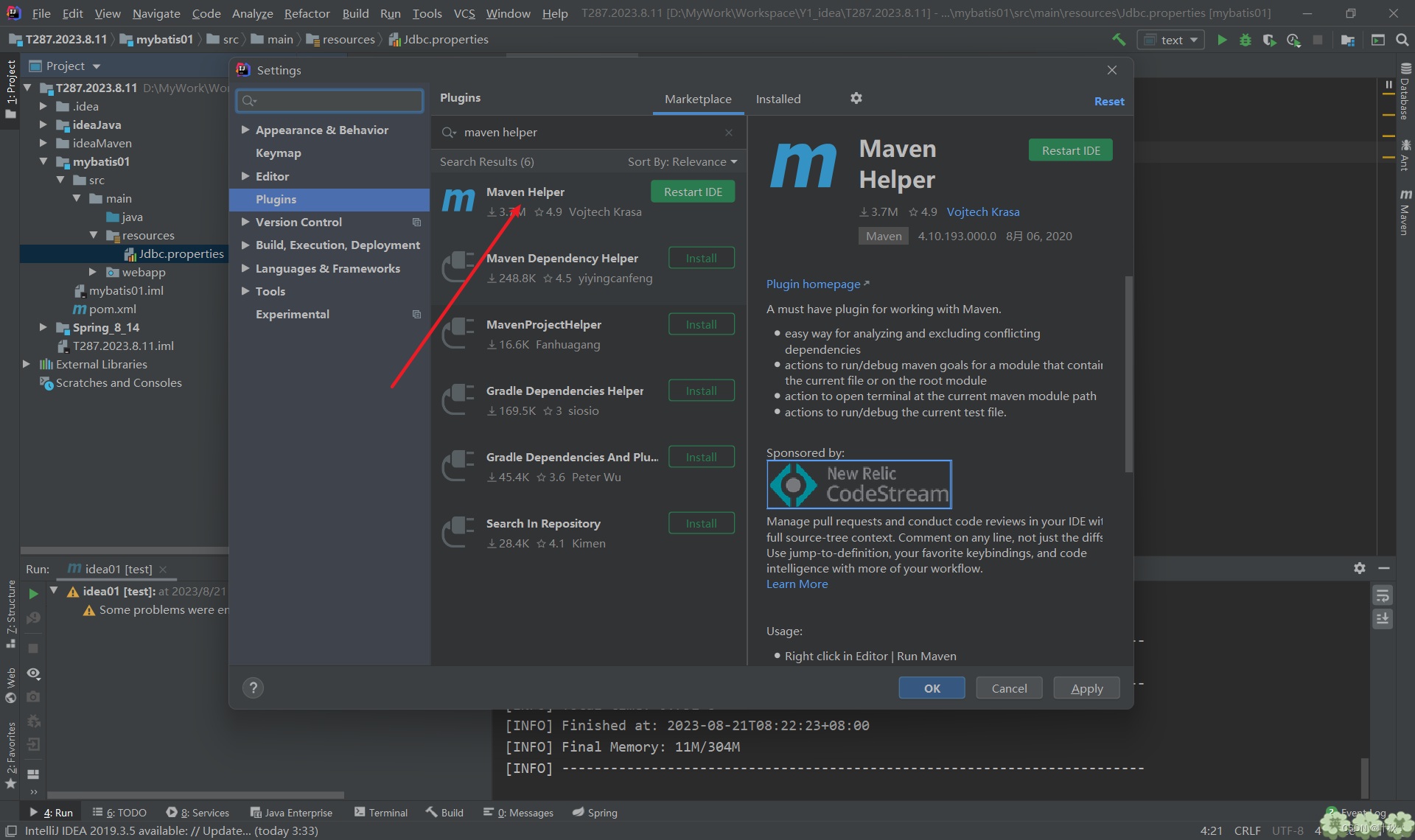
Task: Switch to the Marketplace tab
Action: click(698, 99)
